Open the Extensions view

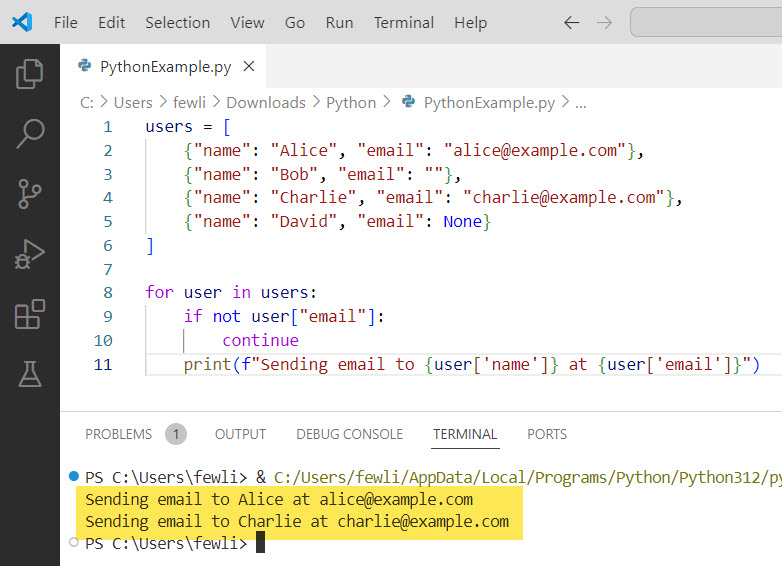(30, 314)
